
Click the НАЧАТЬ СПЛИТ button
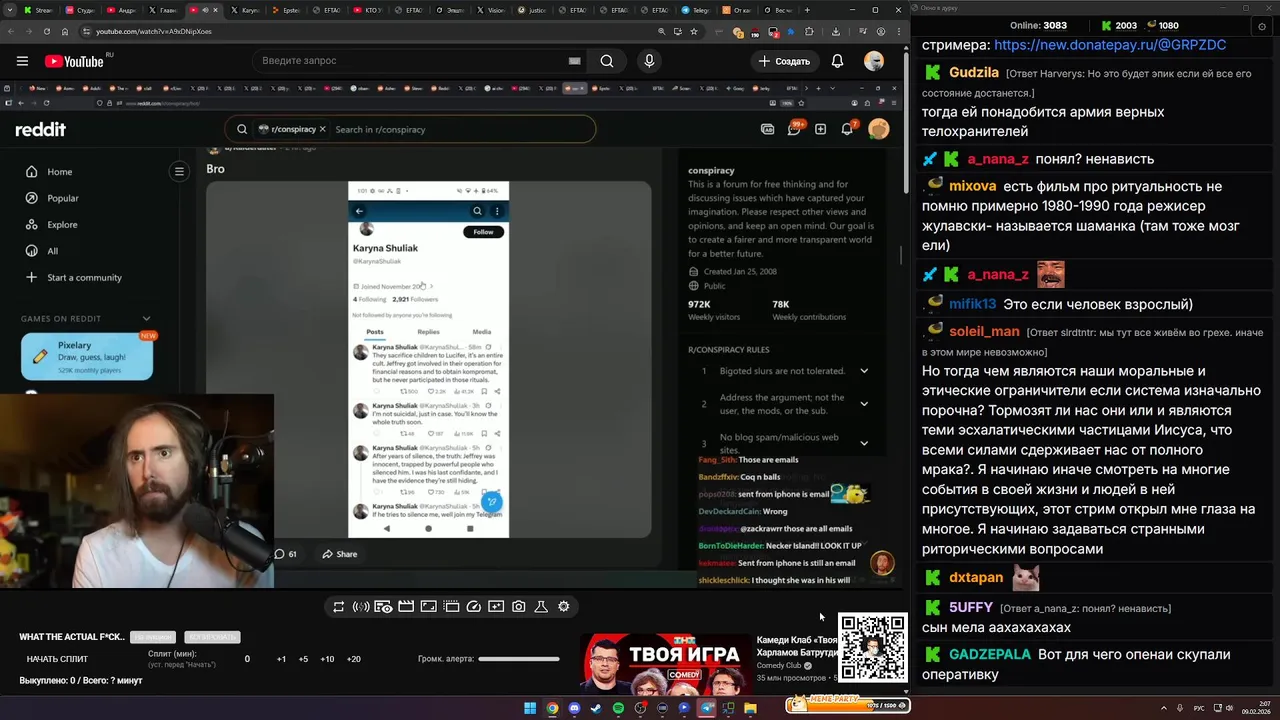click(57, 659)
